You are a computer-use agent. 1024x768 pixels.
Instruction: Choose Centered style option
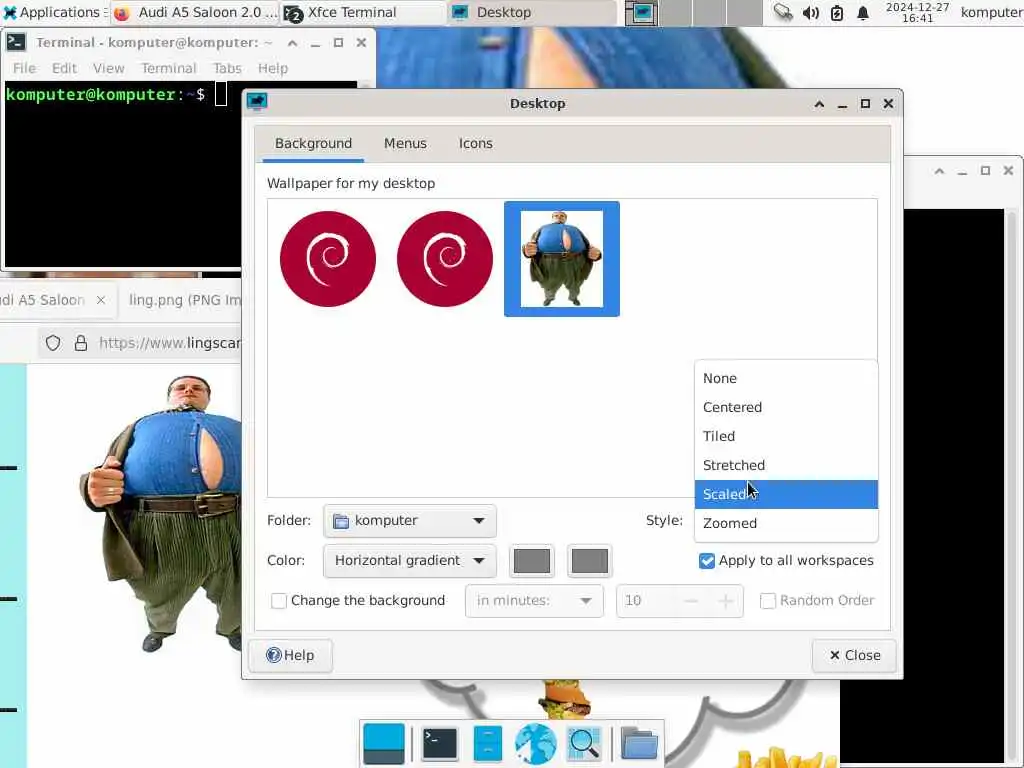point(786,407)
